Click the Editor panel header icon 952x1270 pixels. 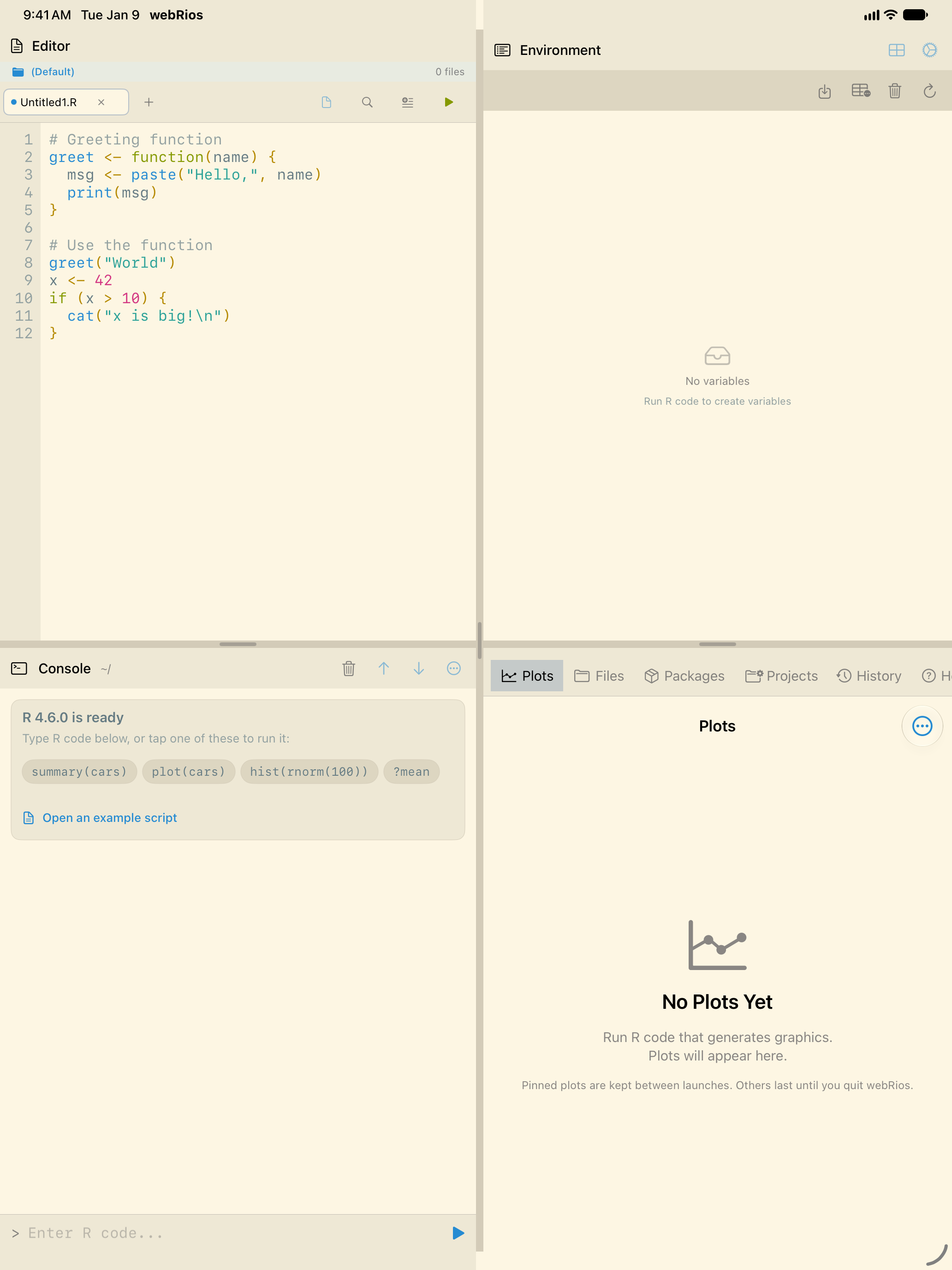coord(17,46)
